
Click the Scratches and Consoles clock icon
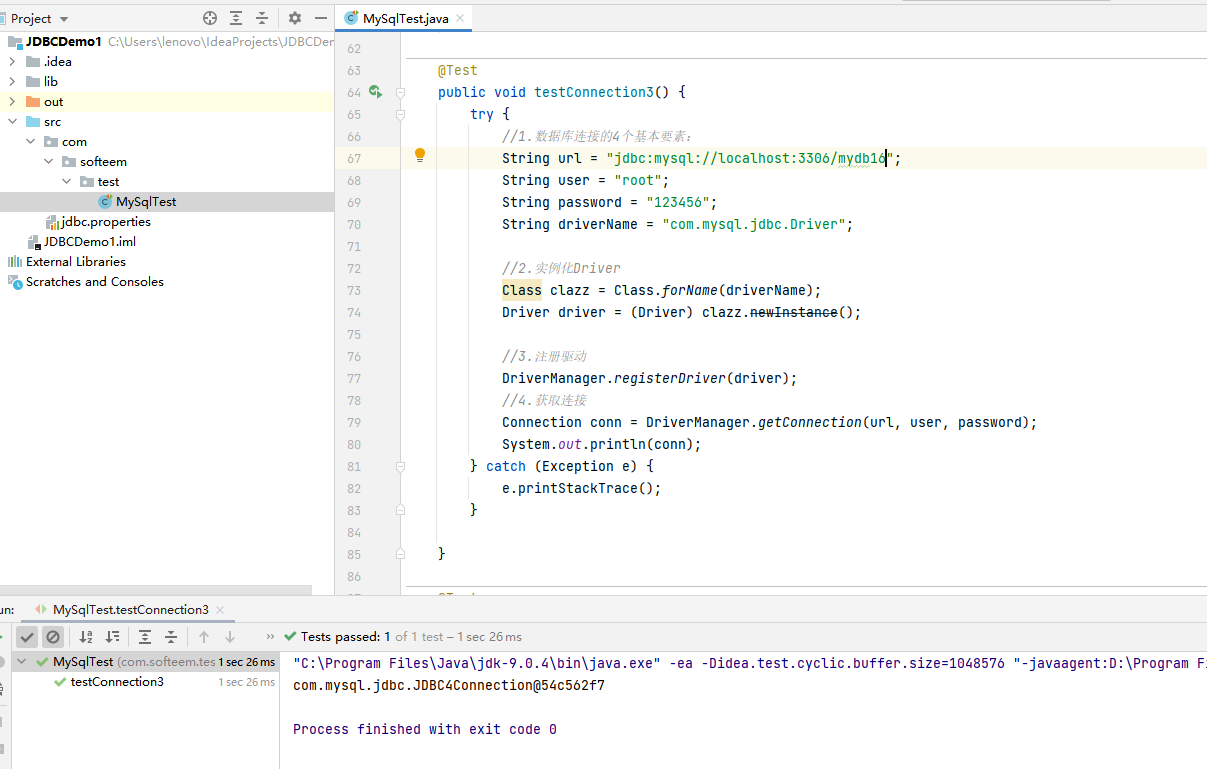15,281
